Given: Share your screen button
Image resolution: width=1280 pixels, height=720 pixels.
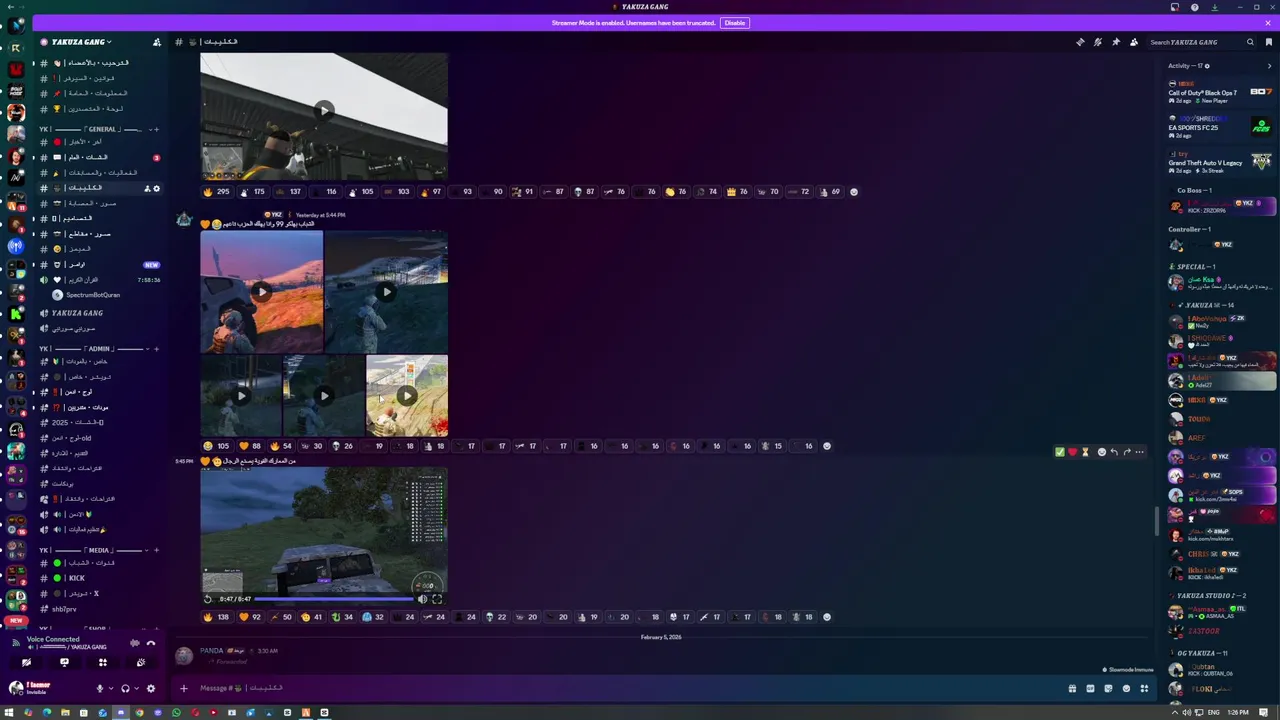Looking at the screenshot, I should [x=64, y=662].
